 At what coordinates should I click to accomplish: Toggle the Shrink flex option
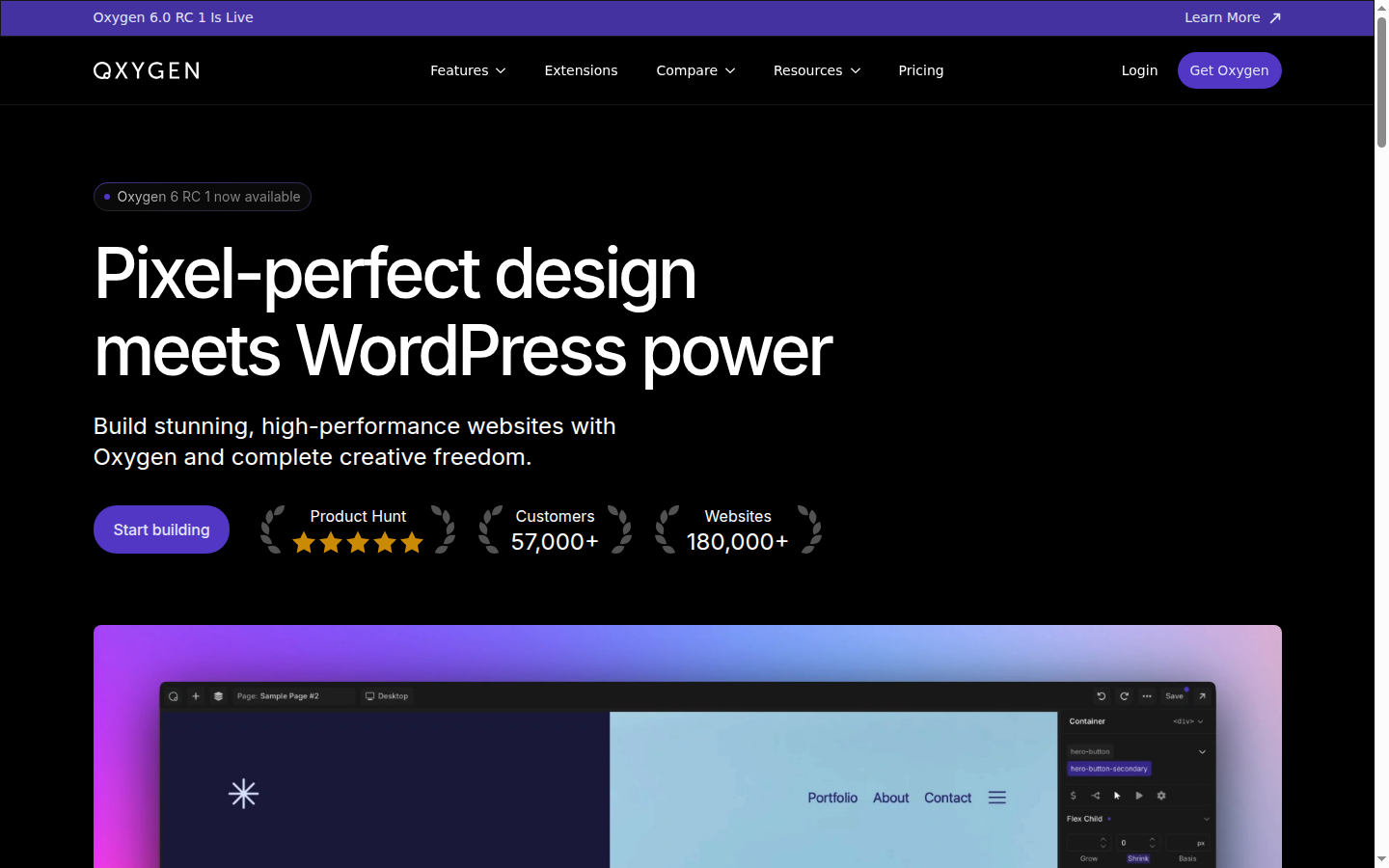point(1138,858)
